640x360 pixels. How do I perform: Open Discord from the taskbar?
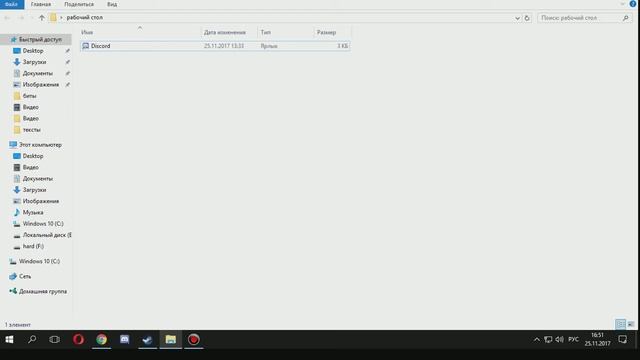click(124, 340)
